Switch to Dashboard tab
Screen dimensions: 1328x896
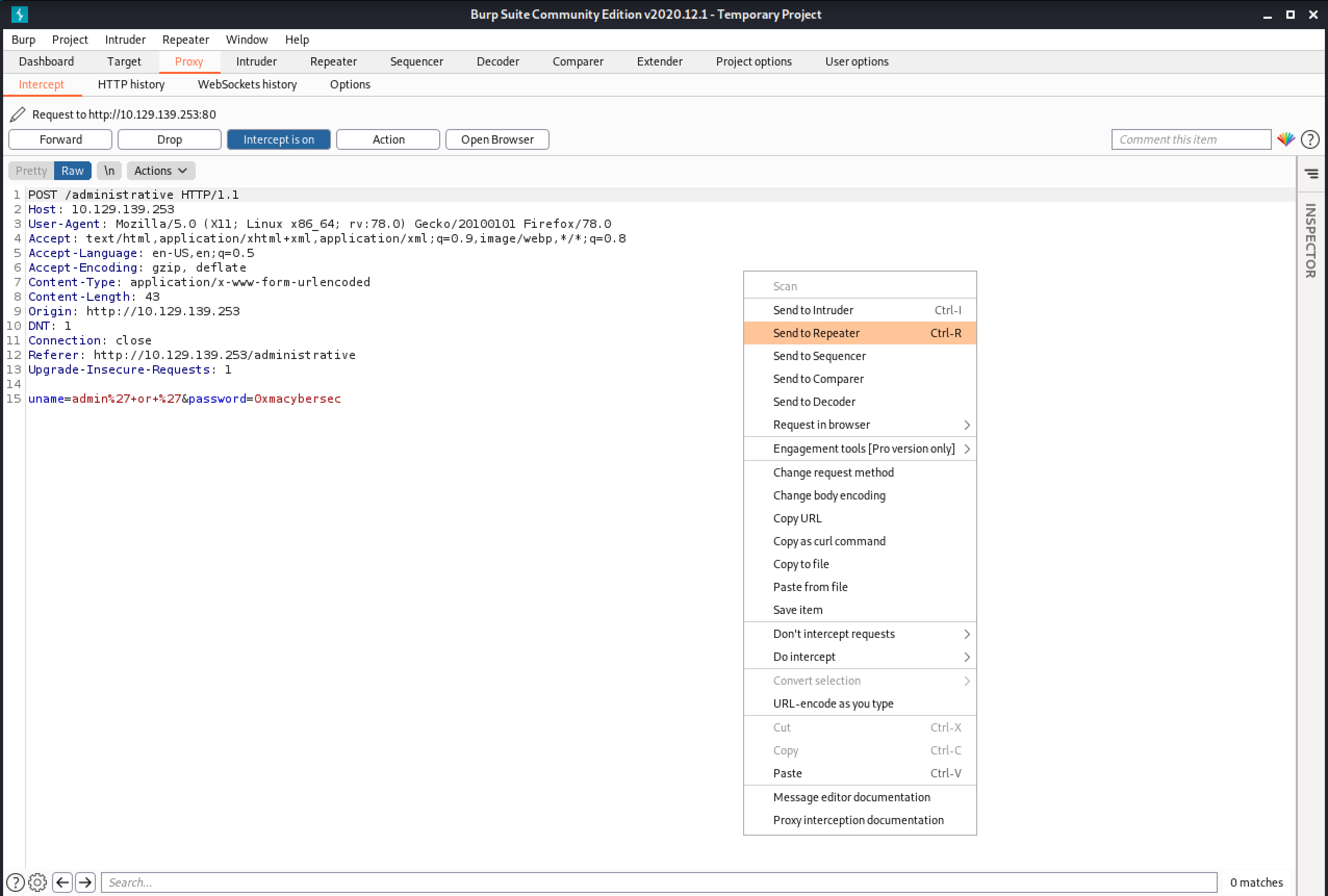tap(46, 61)
